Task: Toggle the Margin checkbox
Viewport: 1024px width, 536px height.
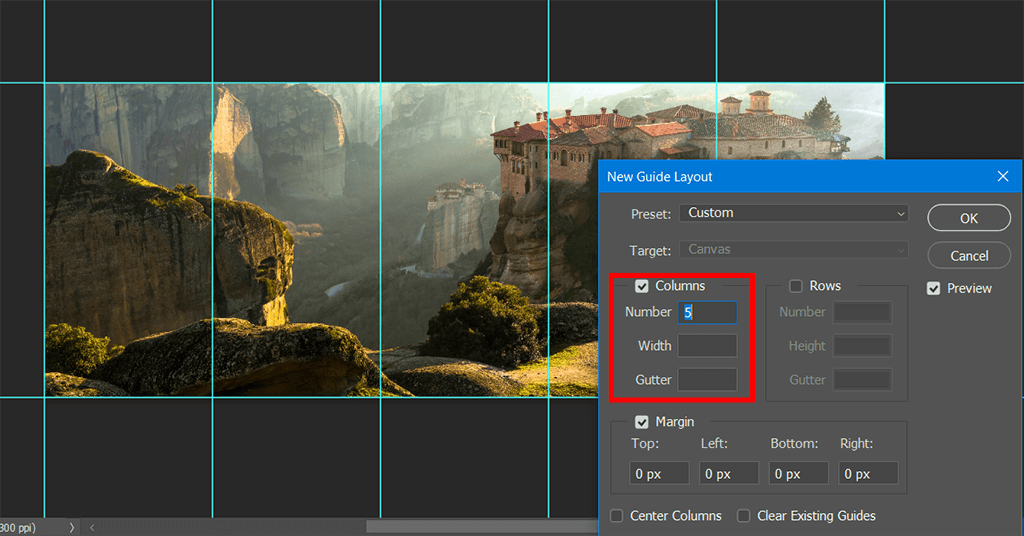Action: coord(642,422)
